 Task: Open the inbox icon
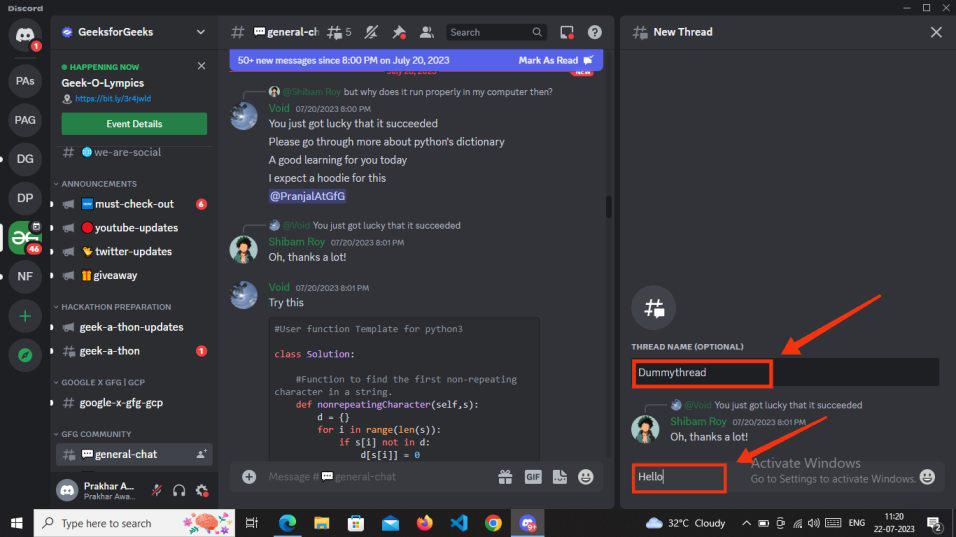click(x=567, y=32)
